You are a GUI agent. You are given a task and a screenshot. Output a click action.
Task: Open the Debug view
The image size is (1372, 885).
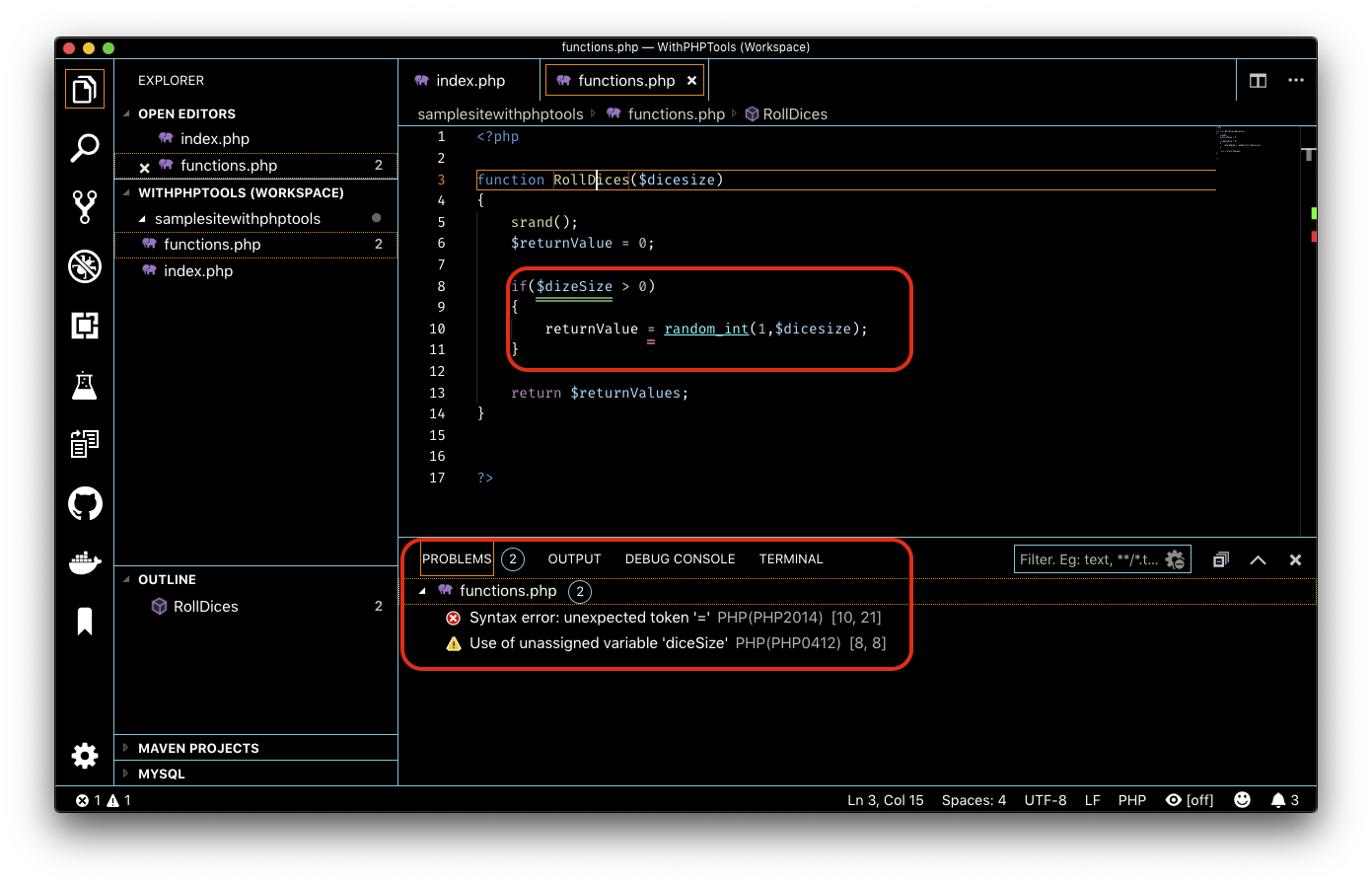(85, 266)
